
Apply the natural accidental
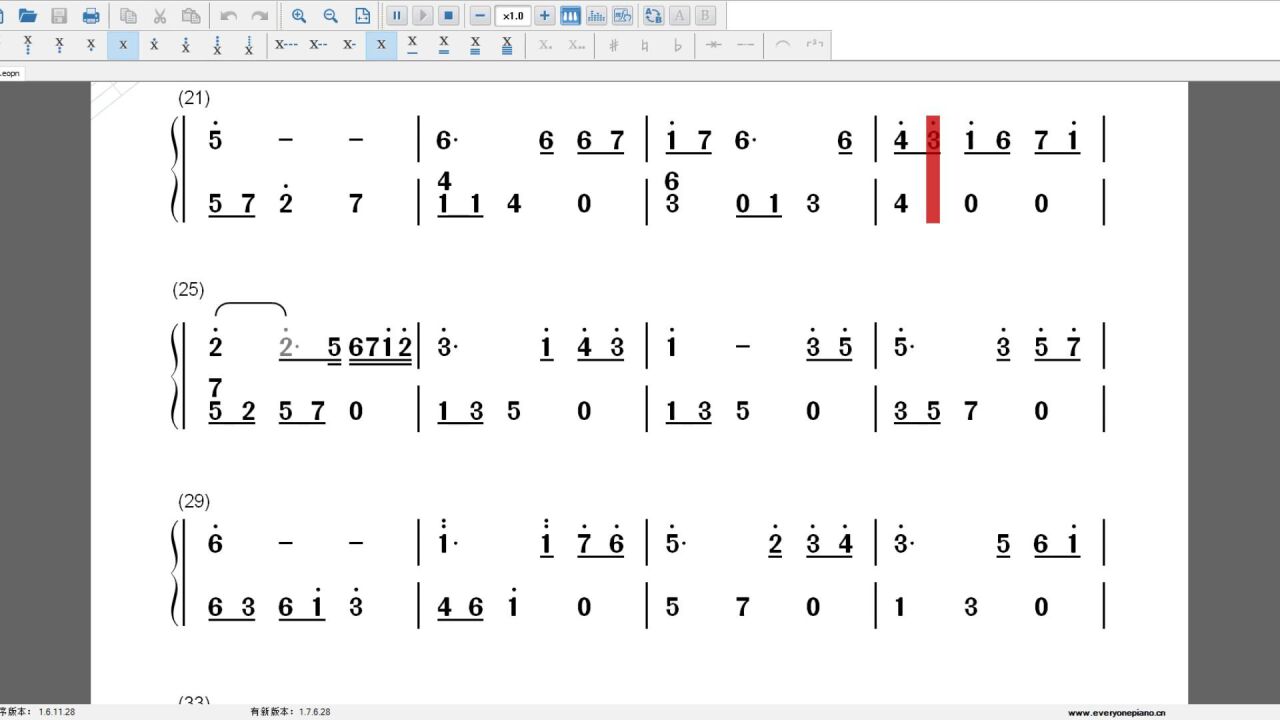[645, 45]
